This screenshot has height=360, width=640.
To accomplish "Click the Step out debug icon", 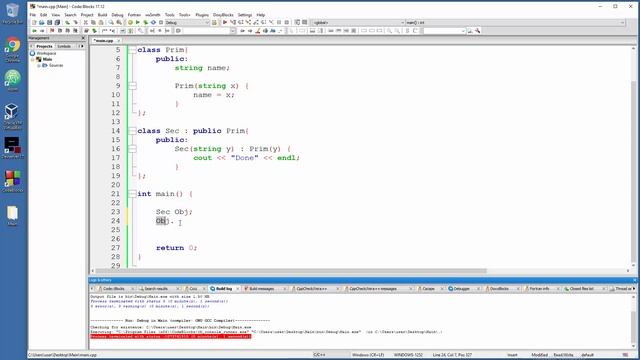I will pos(256,22).
